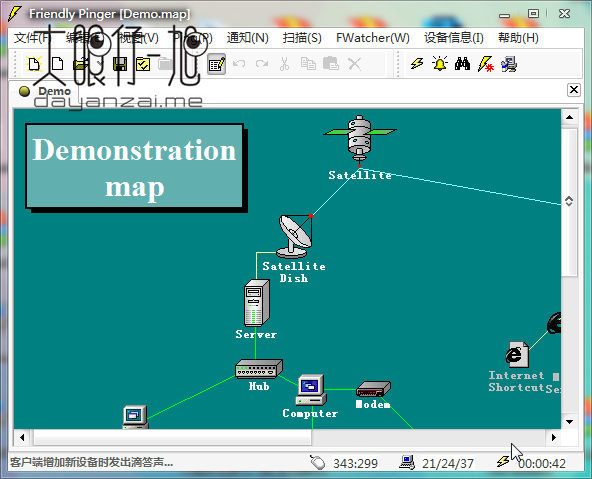Select the Satellite device icon
This screenshot has height=479, width=592.
pyautogui.click(x=360, y=139)
